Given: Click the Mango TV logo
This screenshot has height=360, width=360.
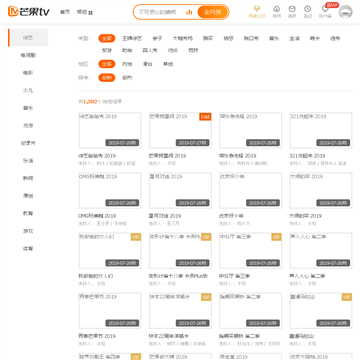Looking at the screenshot, I should point(29,12).
